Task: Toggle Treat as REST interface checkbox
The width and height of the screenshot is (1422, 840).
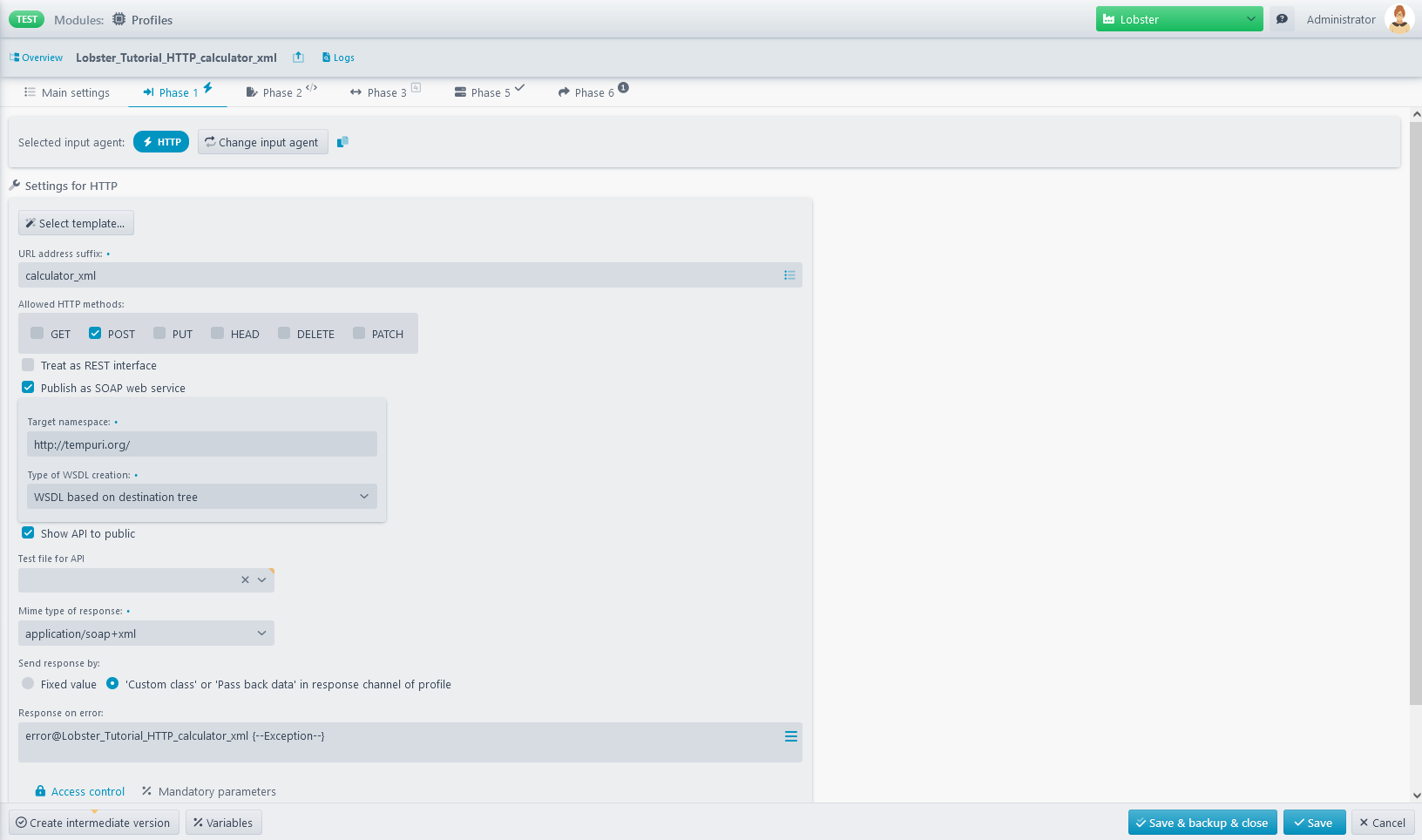Action: point(28,365)
